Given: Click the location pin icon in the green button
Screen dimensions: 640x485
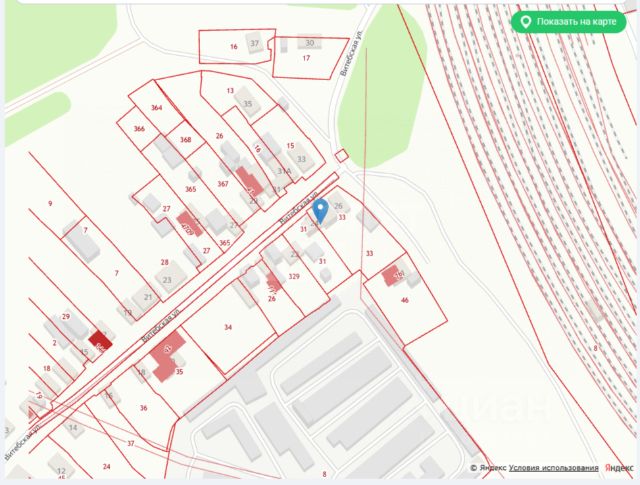Looking at the screenshot, I should pos(526,22).
